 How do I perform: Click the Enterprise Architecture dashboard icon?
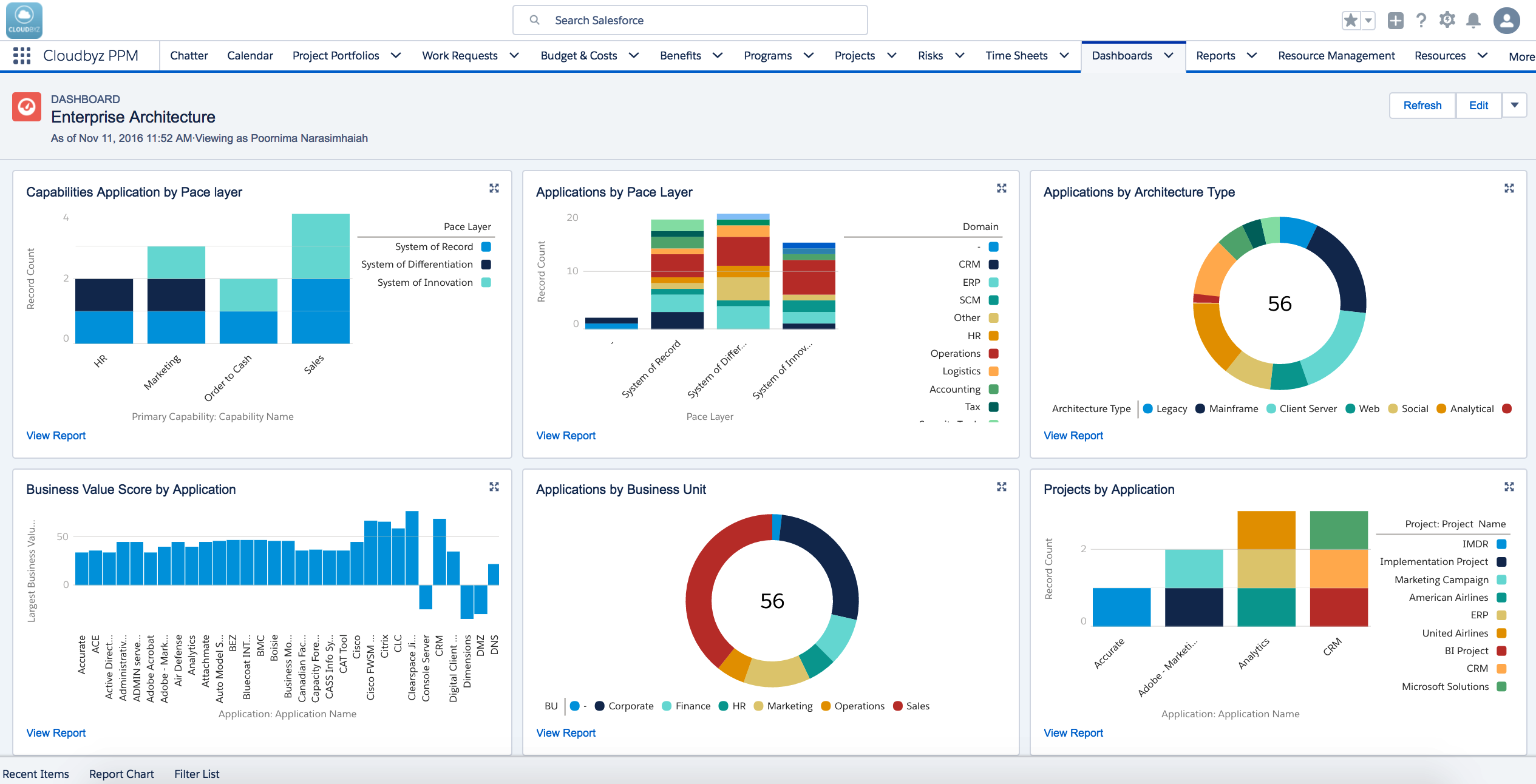pos(27,107)
